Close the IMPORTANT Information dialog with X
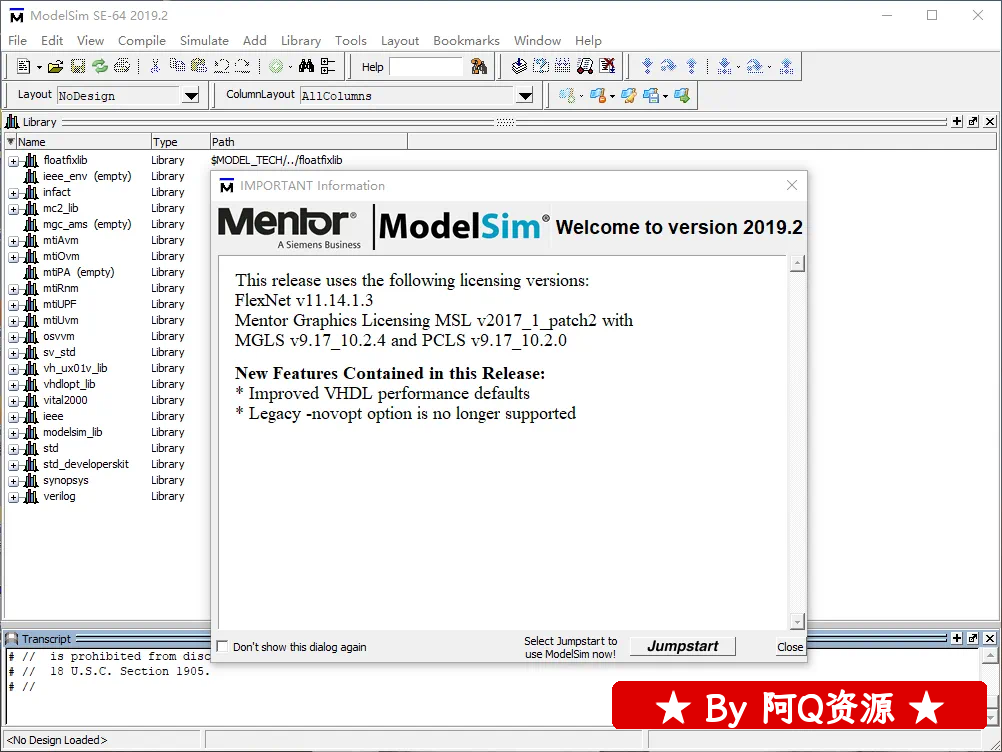The image size is (1002, 752). [792, 185]
